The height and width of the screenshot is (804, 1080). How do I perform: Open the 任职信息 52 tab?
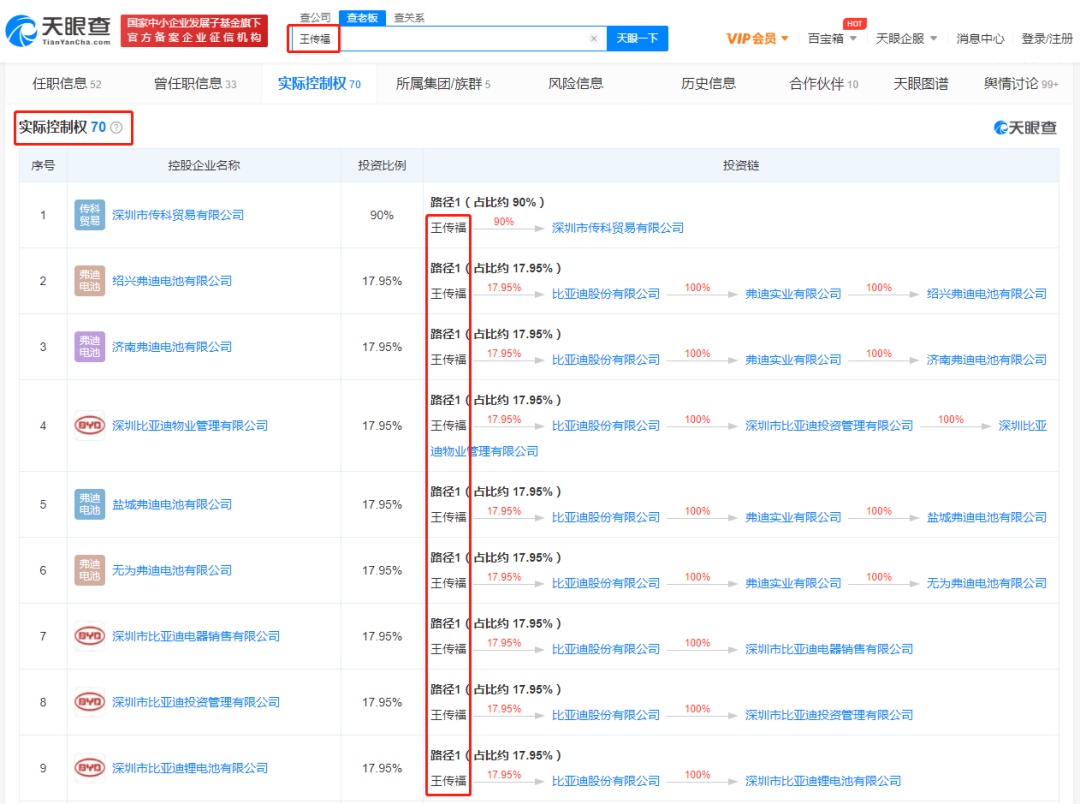[67, 84]
